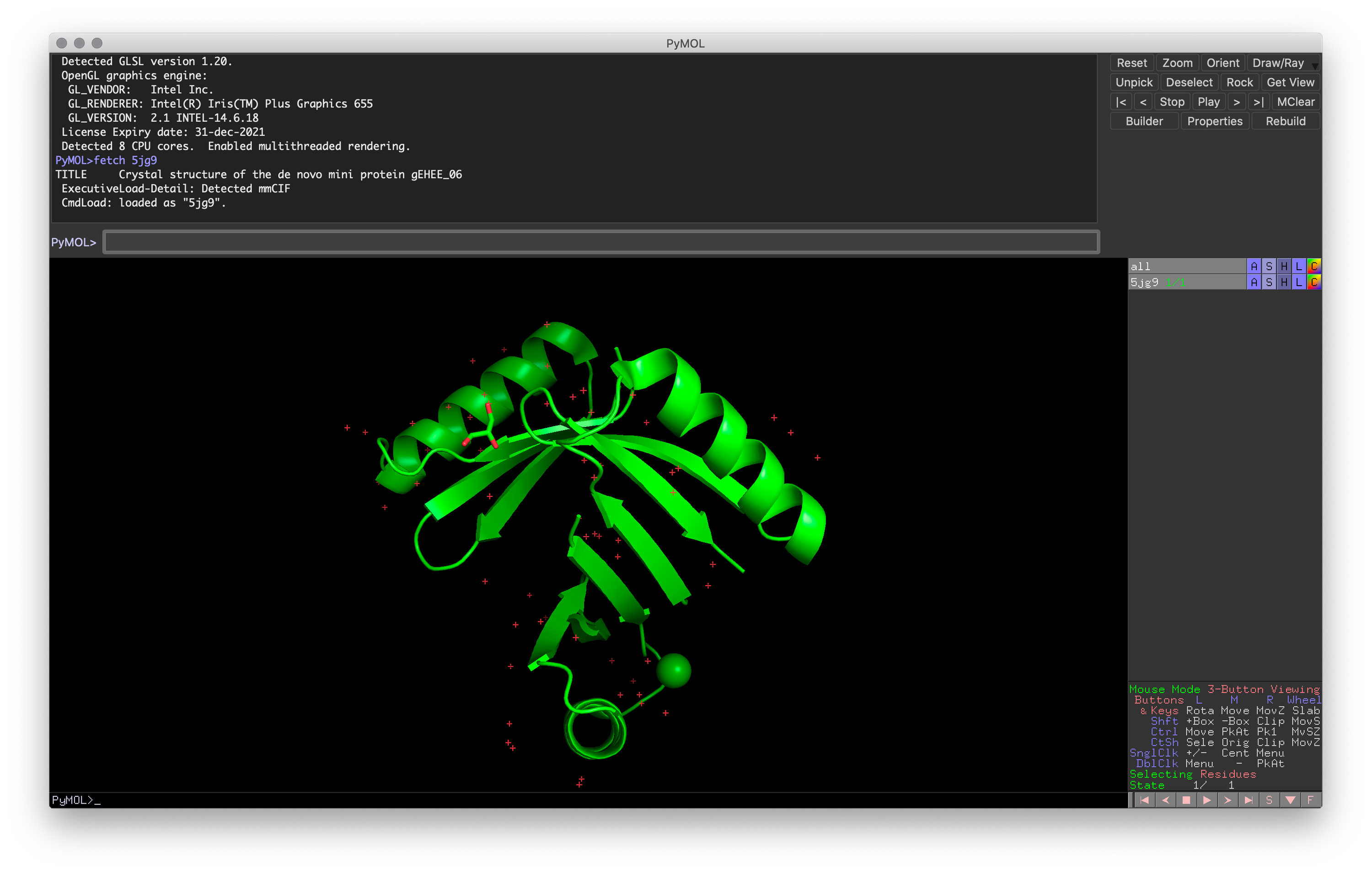
Task: Click the > next frame button in top panel
Action: pos(1236,101)
